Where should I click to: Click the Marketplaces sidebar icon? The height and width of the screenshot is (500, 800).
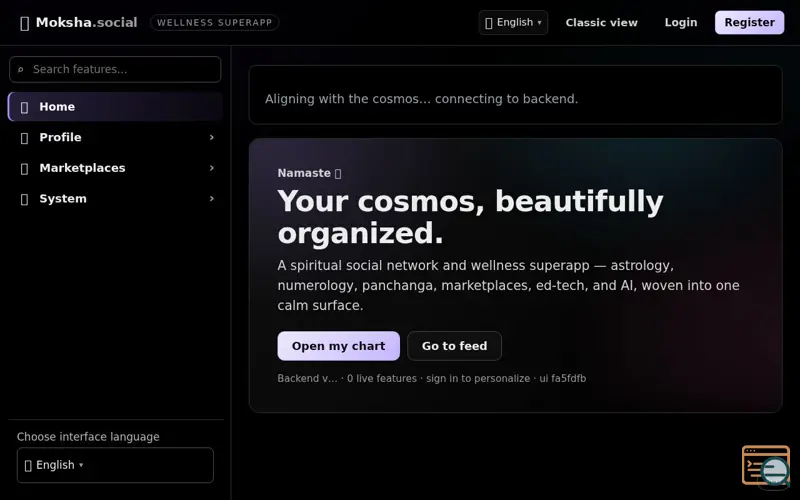(x=24, y=168)
